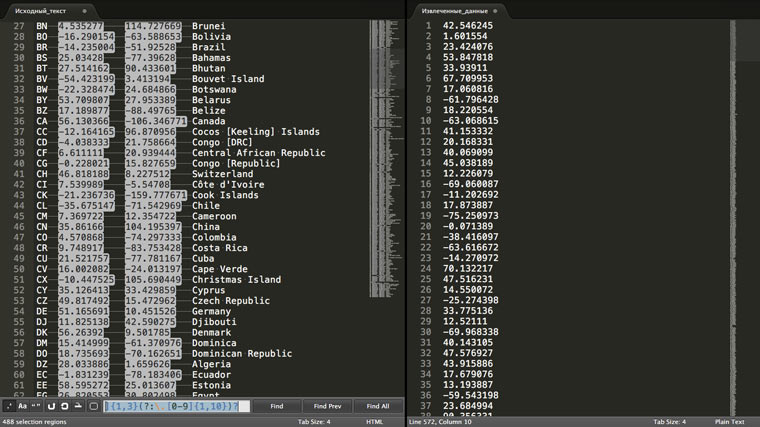Viewport: 760px width, 427px height.
Task: Click the left pane minimap
Action: coord(385,159)
